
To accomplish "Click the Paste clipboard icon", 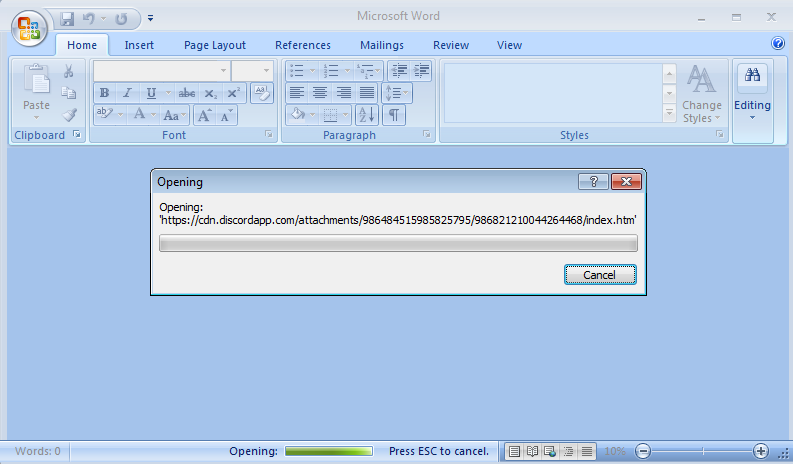I will [36, 80].
